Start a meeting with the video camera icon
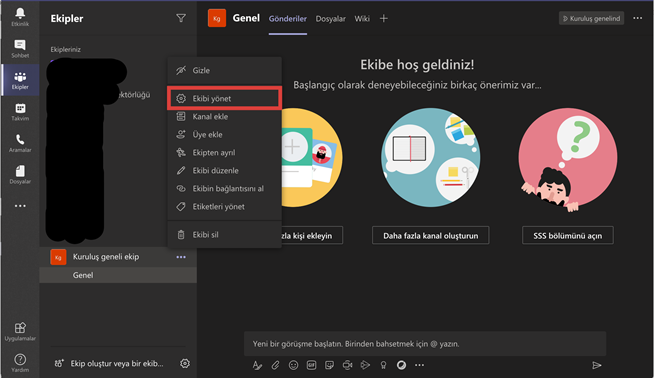The image size is (654, 378). (347, 365)
